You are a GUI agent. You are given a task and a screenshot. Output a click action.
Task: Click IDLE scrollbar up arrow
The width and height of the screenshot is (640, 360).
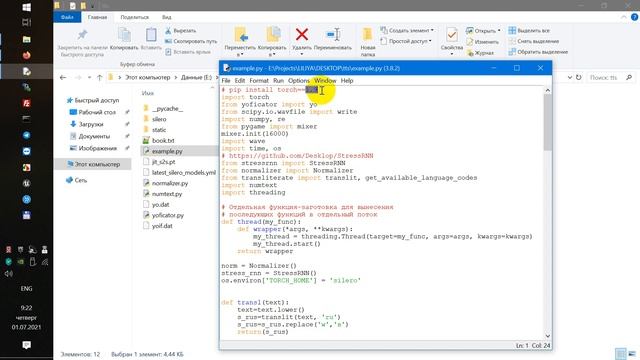click(x=548, y=90)
